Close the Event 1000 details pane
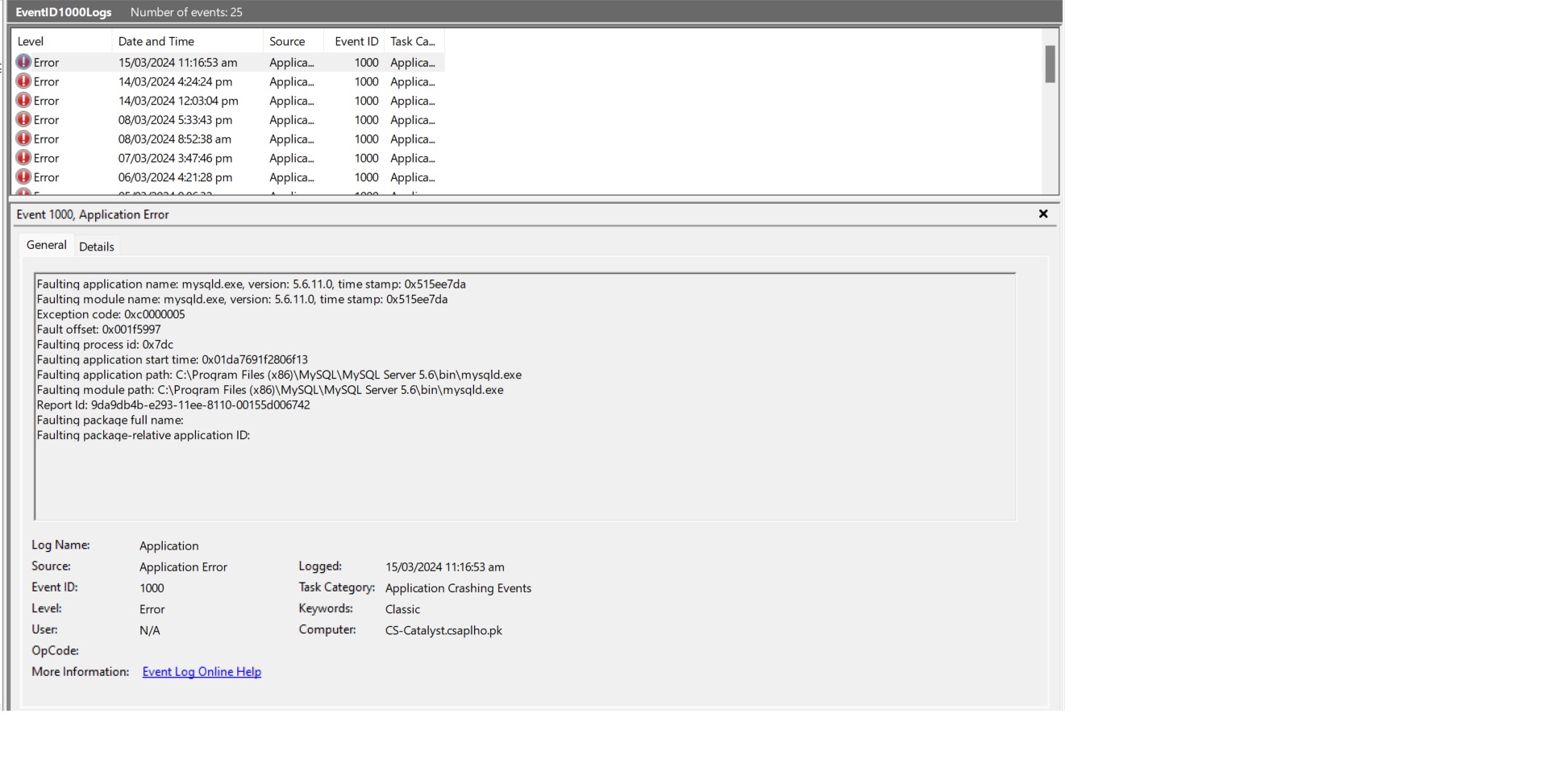Image resolution: width=1548 pixels, height=784 pixels. point(1043,214)
